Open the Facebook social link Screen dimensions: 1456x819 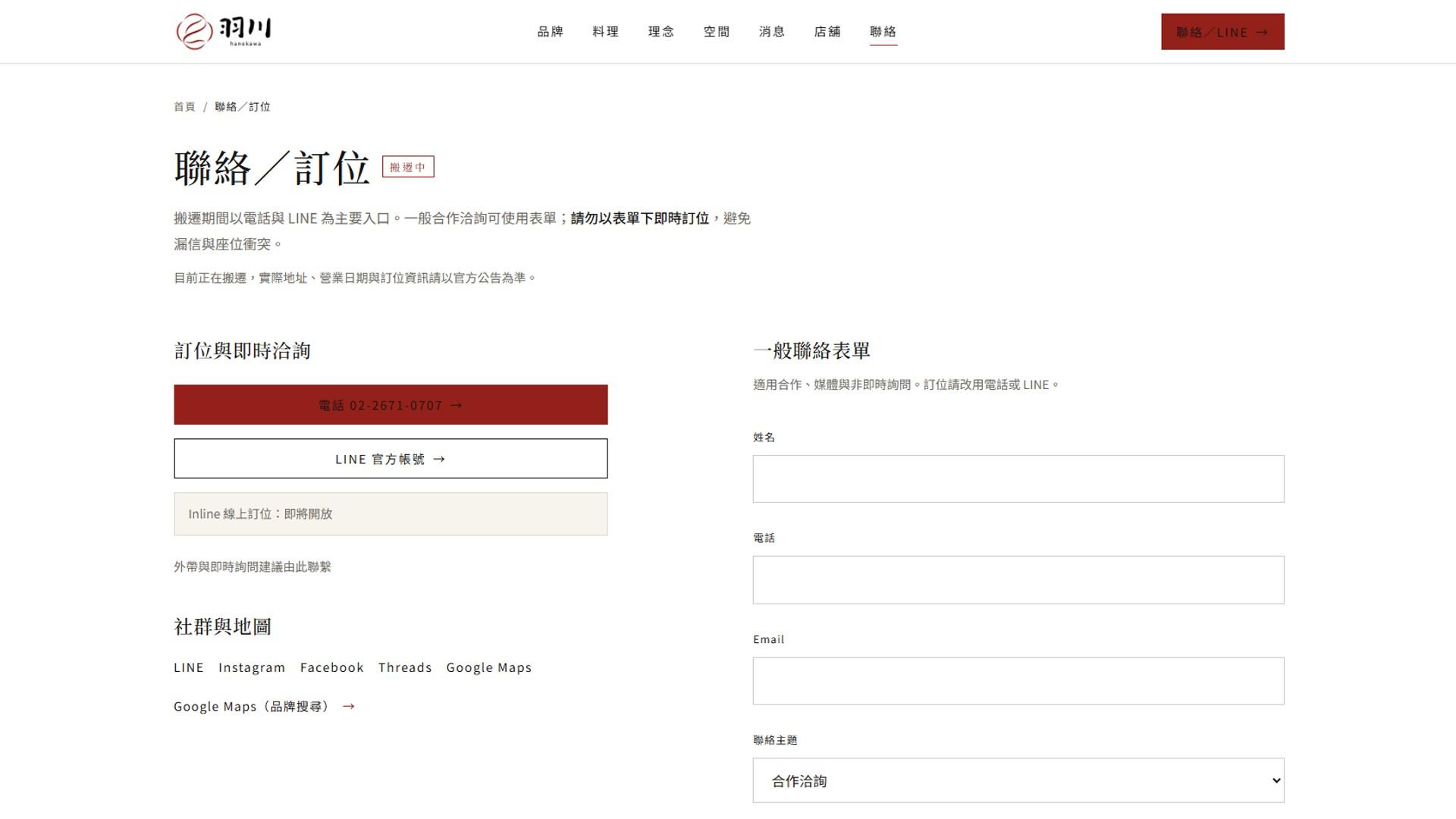click(331, 667)
